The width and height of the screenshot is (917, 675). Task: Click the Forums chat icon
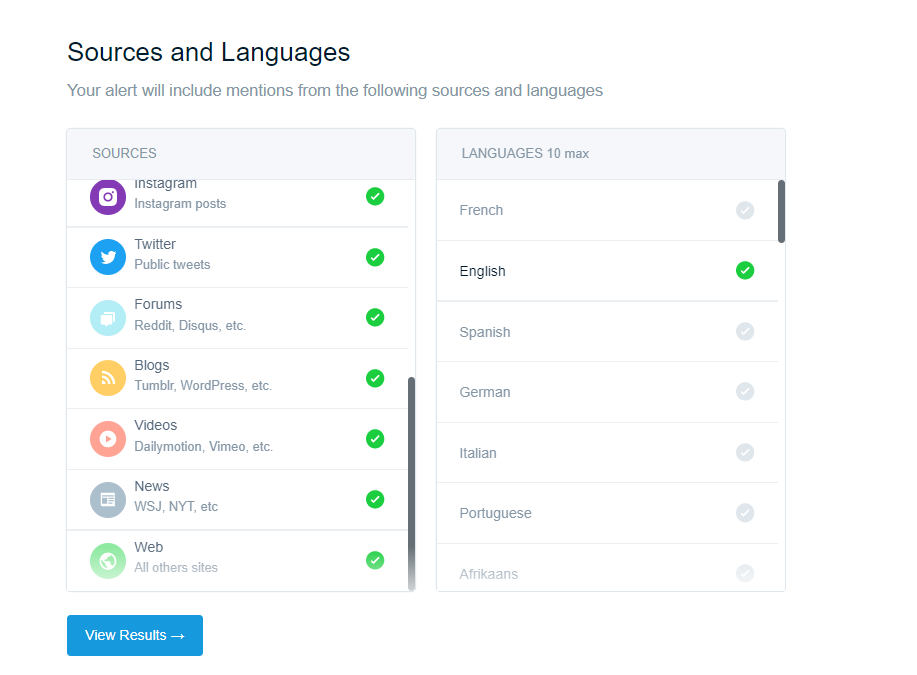point(108,318)
